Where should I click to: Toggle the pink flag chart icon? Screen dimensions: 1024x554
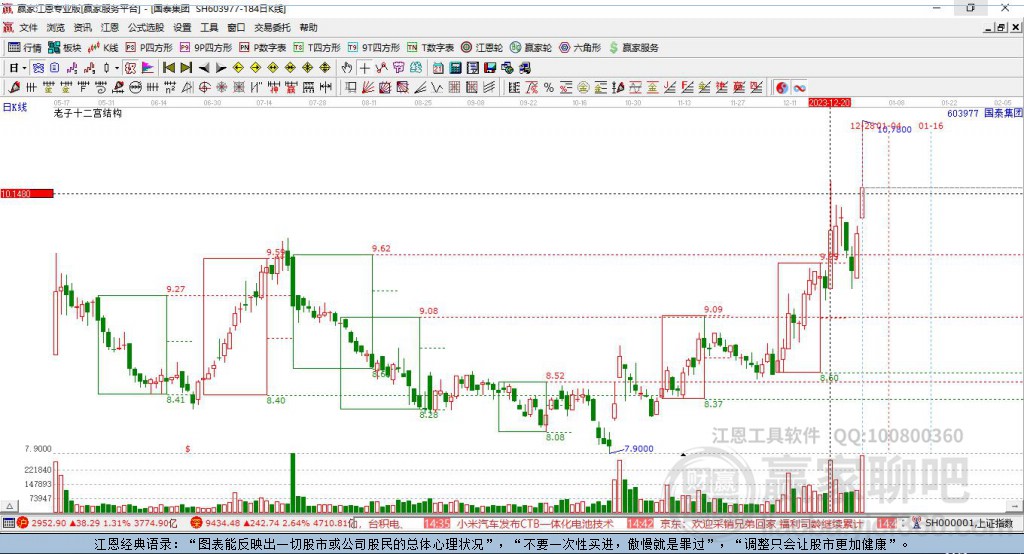coord(148,68)
